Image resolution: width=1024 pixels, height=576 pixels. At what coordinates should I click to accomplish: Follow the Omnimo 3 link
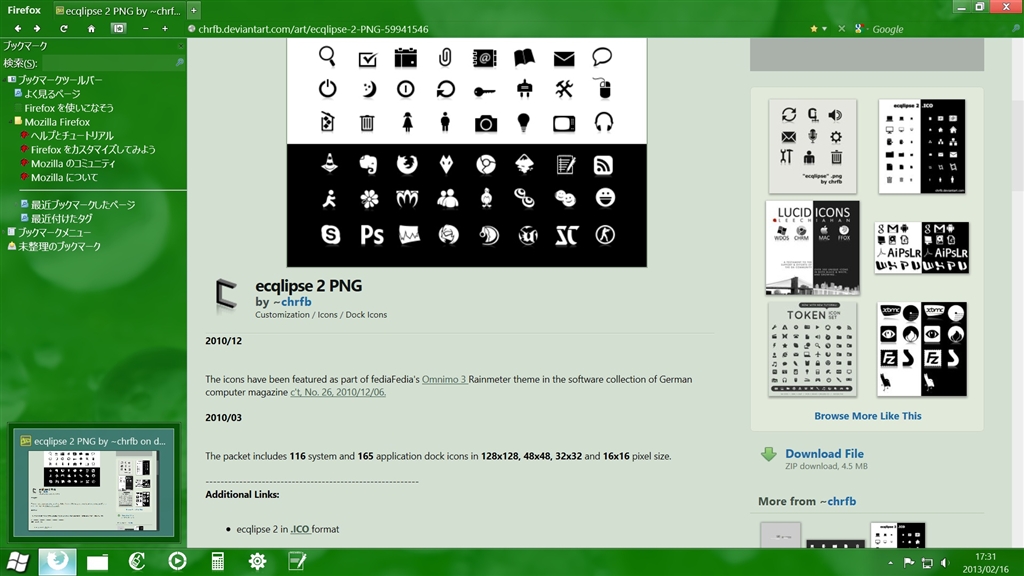pos(444,379)
